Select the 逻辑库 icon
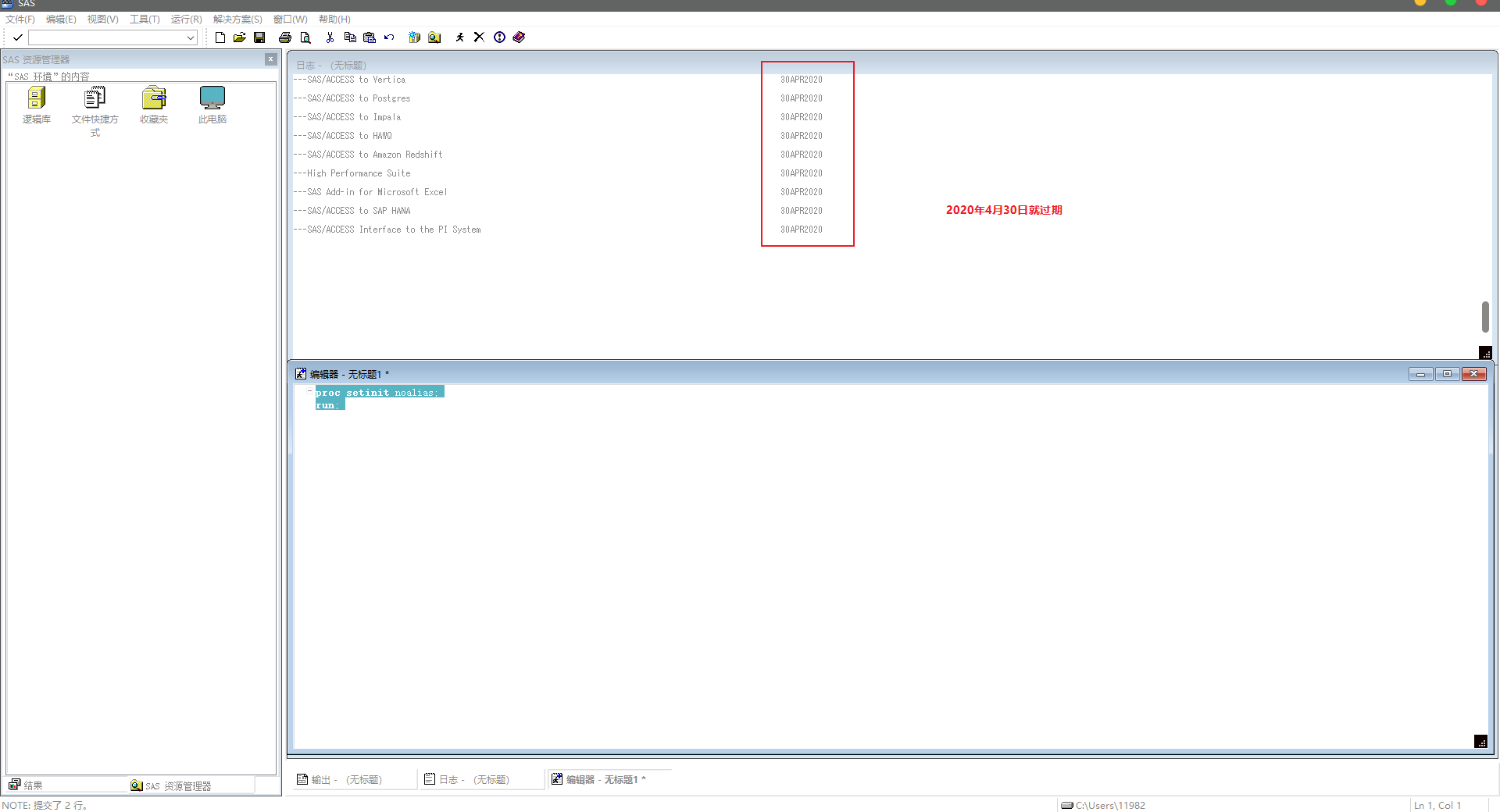Screen dimensions: 1500x812 pyautogui.click(x=37, y=105)
